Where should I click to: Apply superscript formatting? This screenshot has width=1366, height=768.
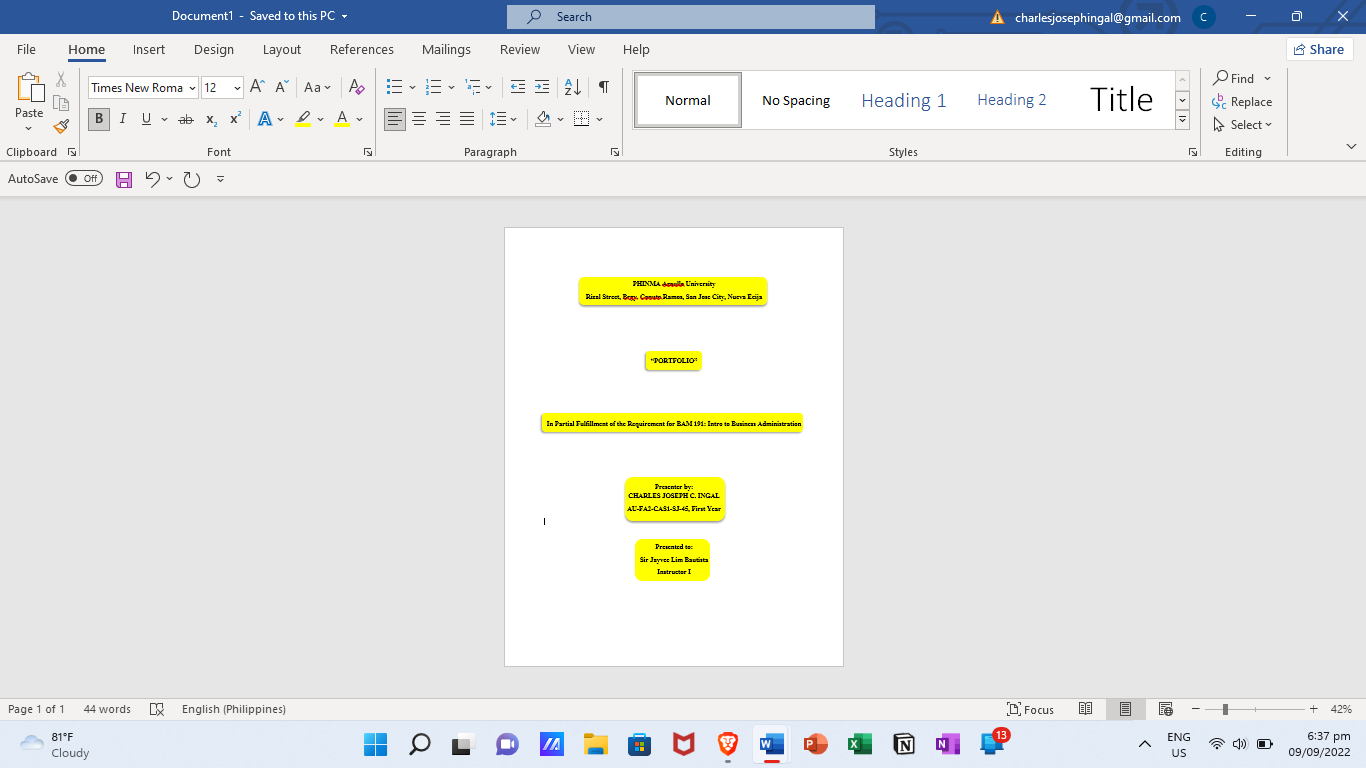tap(235, 119)
